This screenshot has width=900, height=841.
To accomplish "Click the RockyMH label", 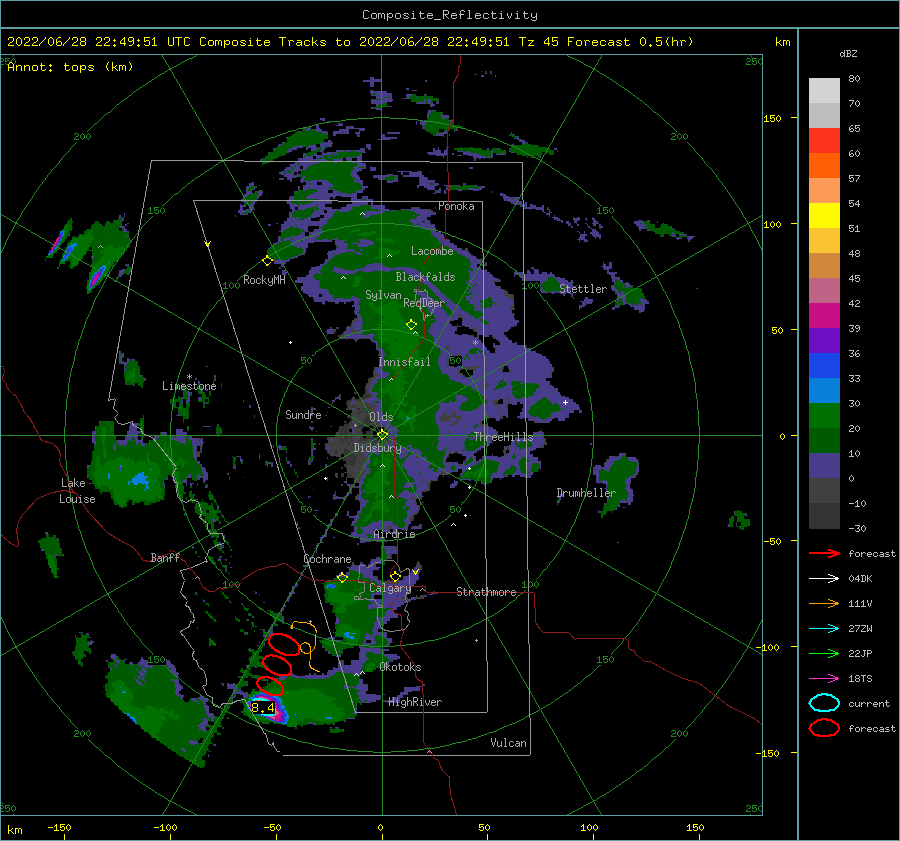I will [264, 280].
